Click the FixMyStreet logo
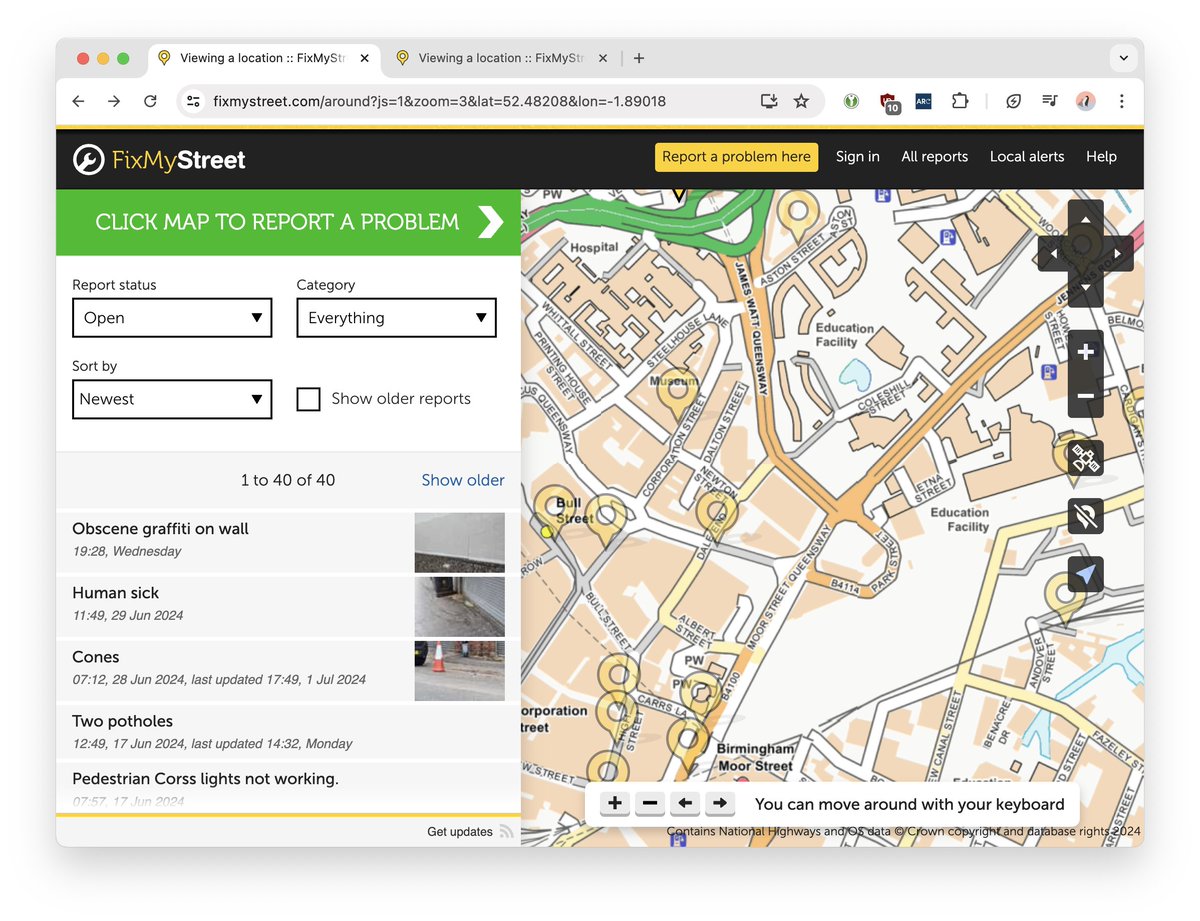Screen dimensions: 1200x921 tap(159, 160)
